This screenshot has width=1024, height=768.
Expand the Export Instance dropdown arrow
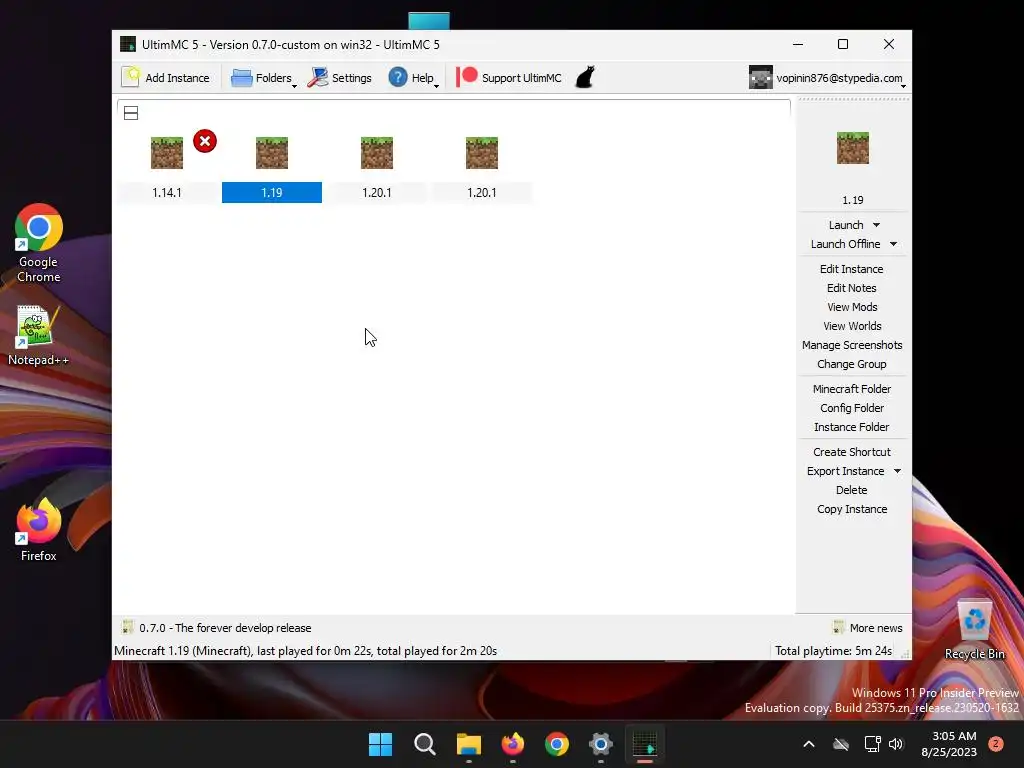click(897, 471)
